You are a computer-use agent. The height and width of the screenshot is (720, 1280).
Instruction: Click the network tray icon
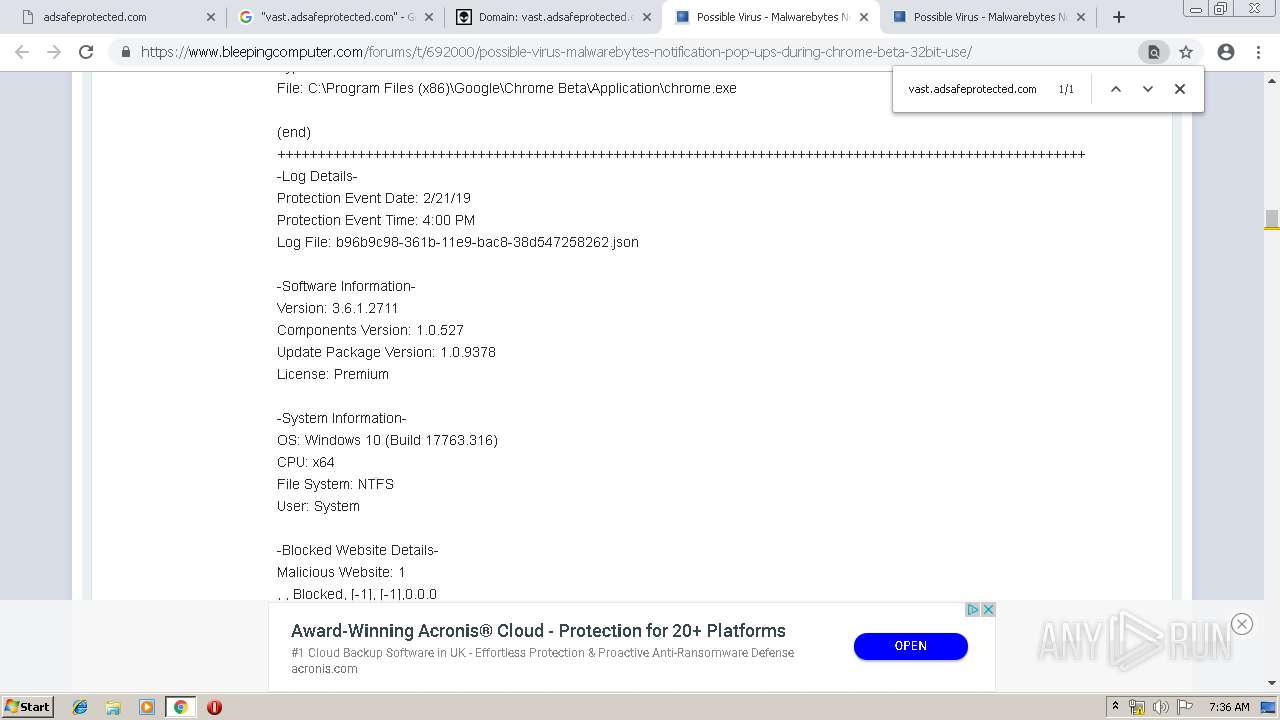pos(1137,707)
